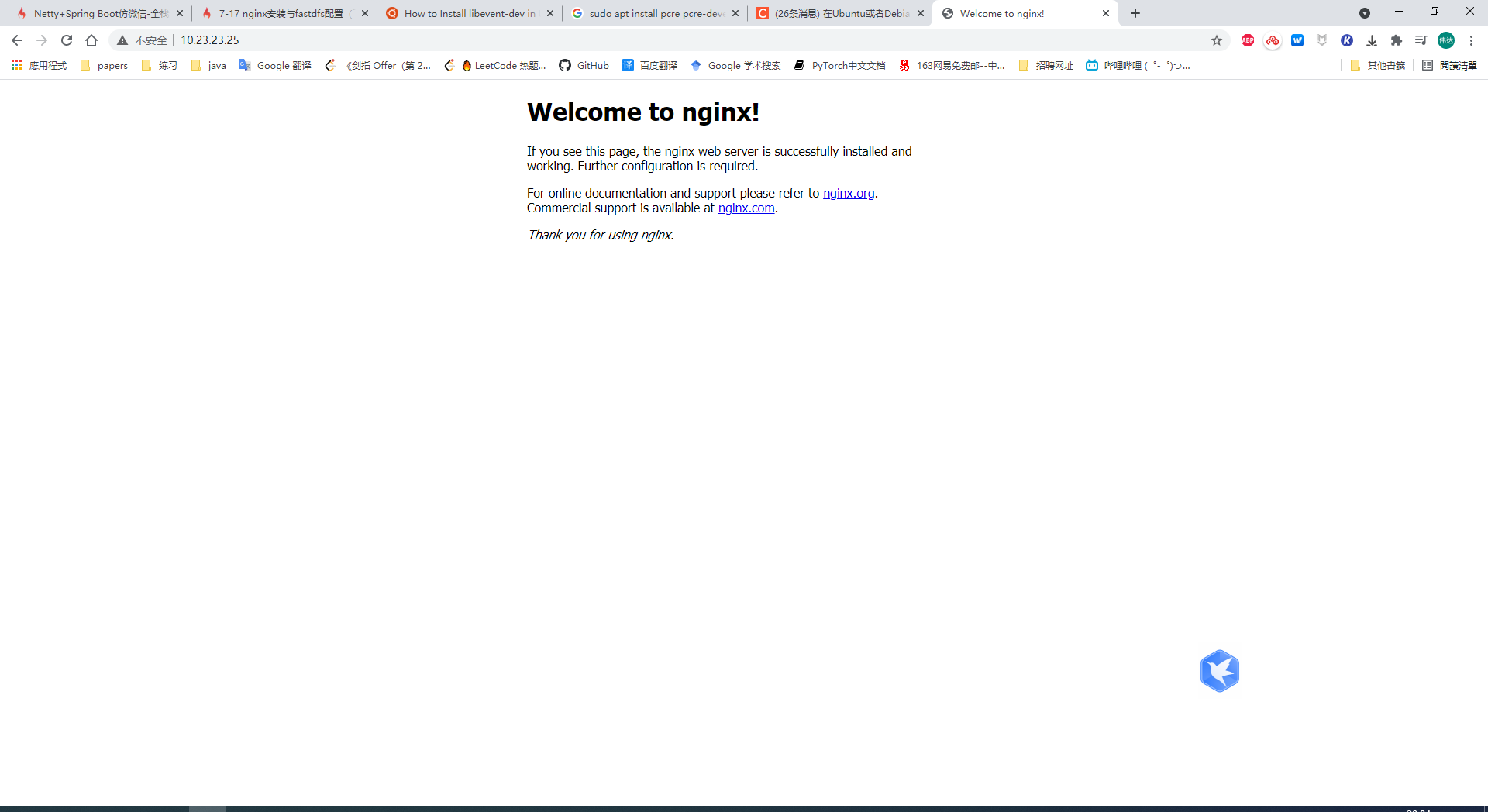Open the download extension icon

point(1372,40)
